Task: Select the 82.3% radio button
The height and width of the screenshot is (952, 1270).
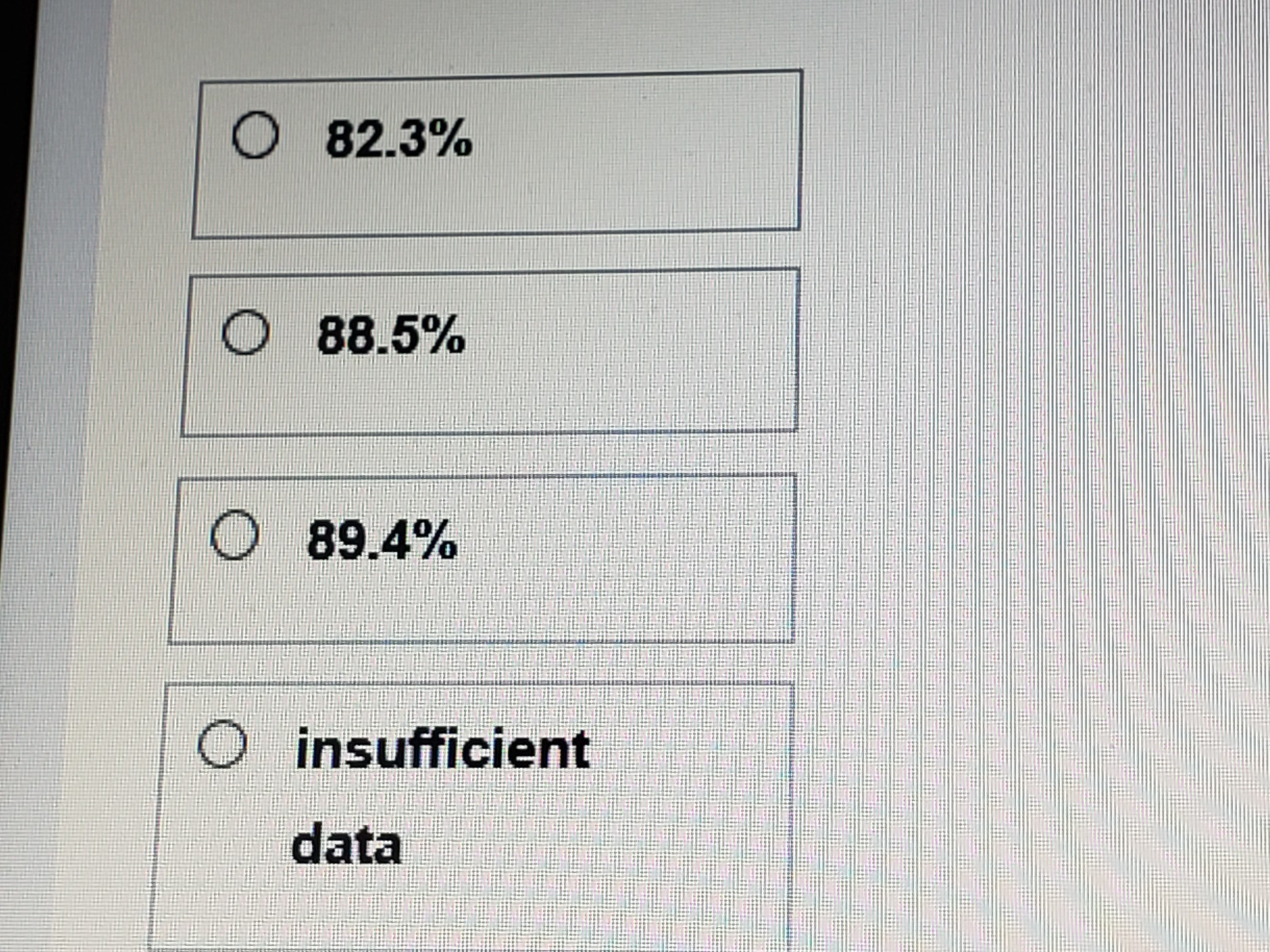Action: click(x=255, y=135)
